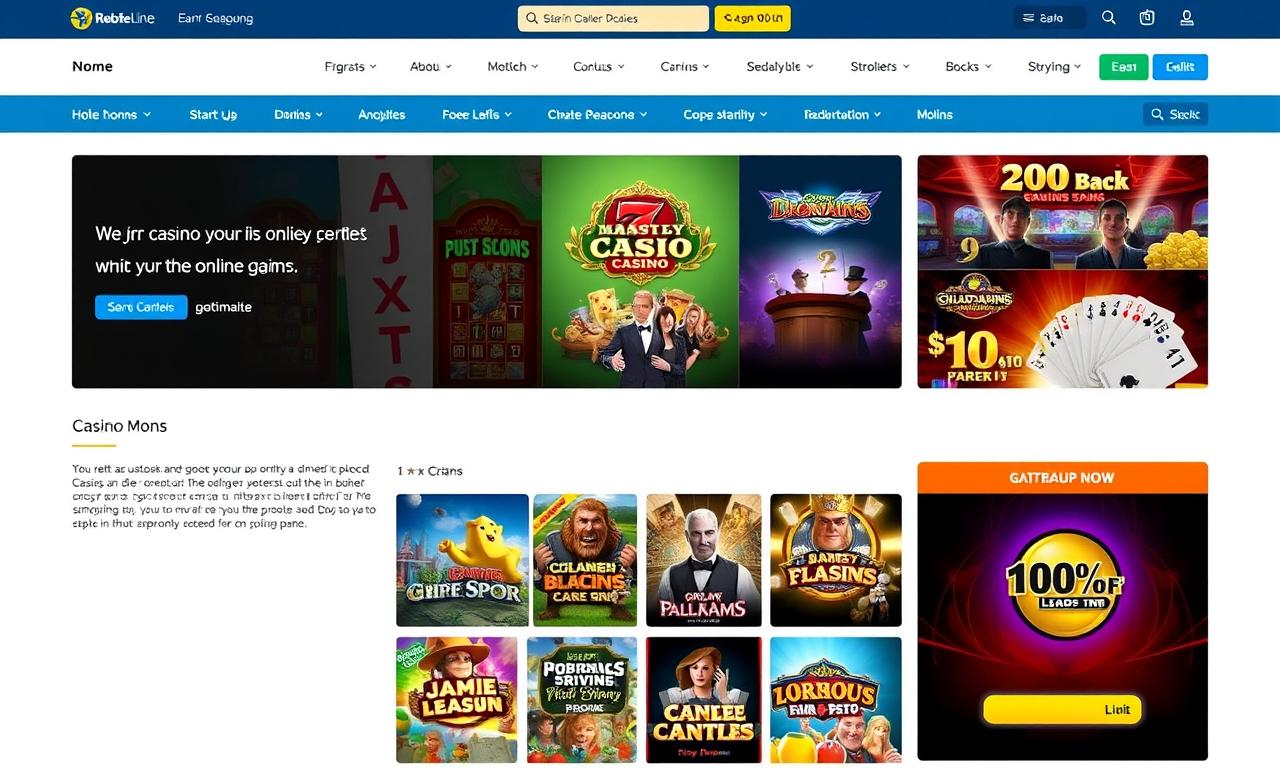Expand the Sedalyble dropdown
The width and height of the screenshot is (1280, 768).
pos(780,66)
